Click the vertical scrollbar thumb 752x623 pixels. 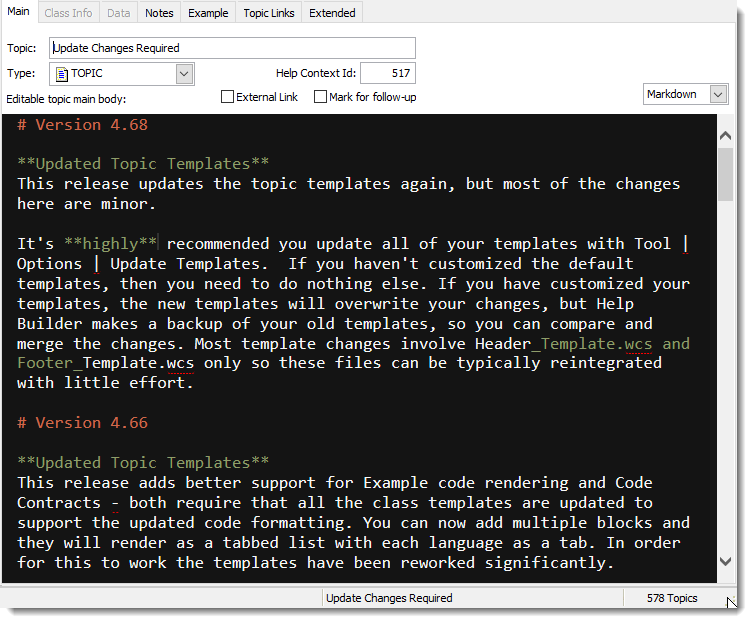click(x=725, y=175)
